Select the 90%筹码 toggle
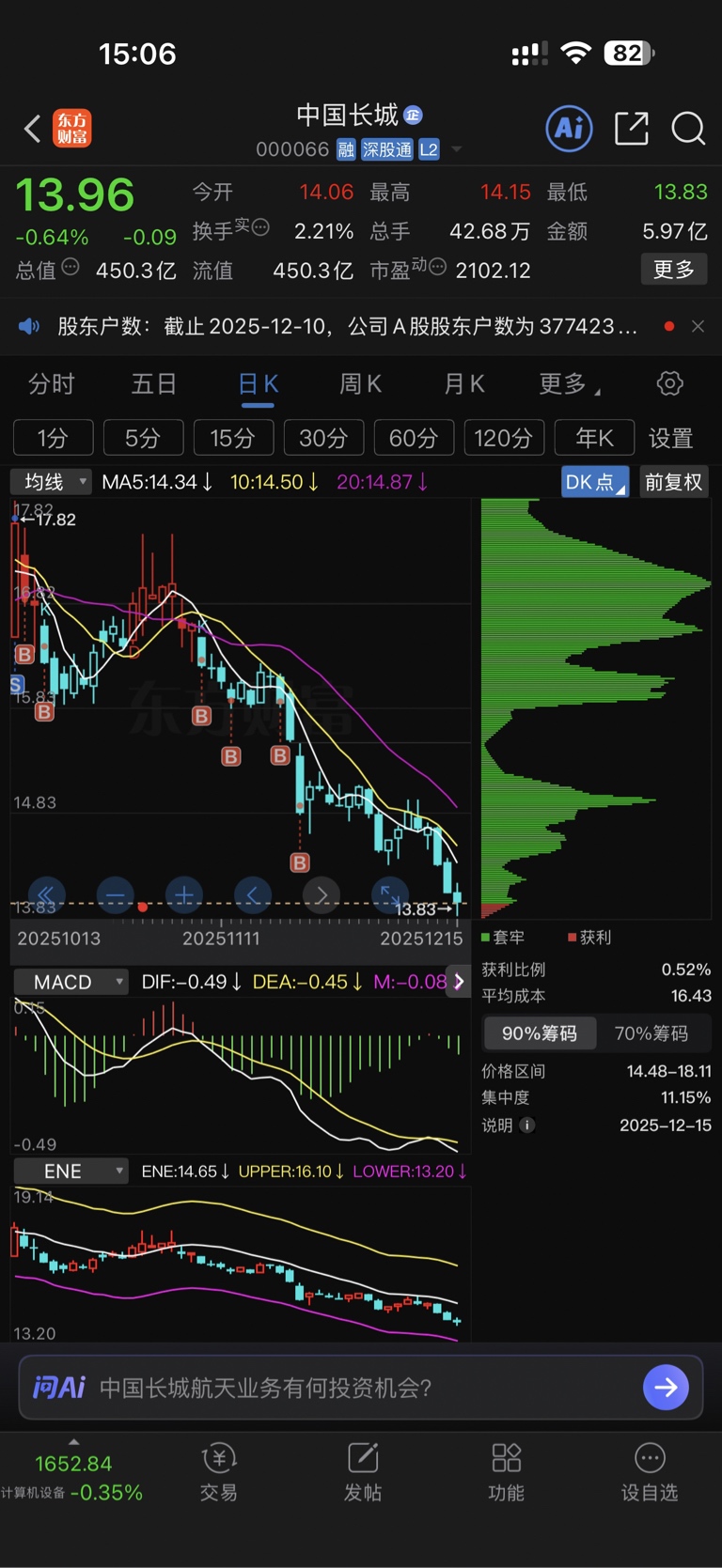 540,1033
